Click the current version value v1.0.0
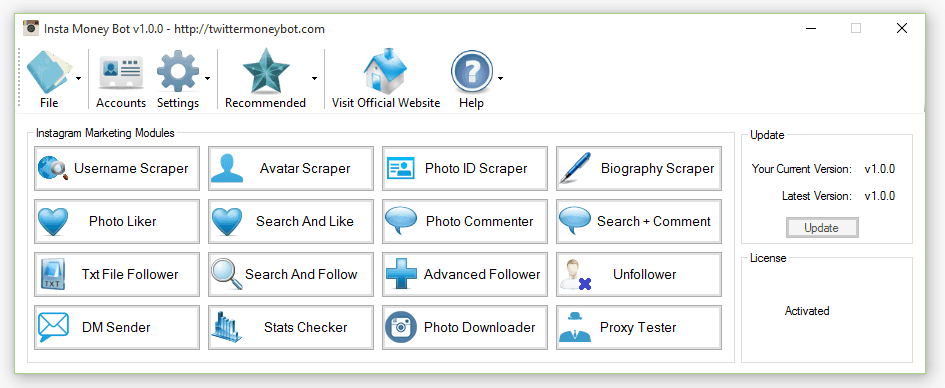This screenshot has width=945, height=388. (879, 169)
